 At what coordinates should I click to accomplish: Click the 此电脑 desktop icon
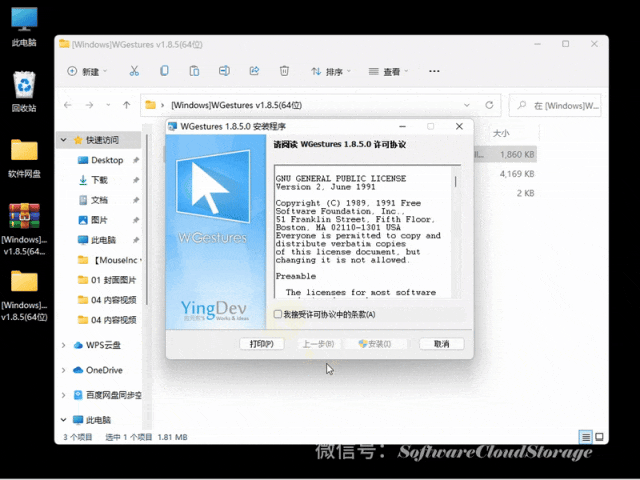[x=24, y=27]
